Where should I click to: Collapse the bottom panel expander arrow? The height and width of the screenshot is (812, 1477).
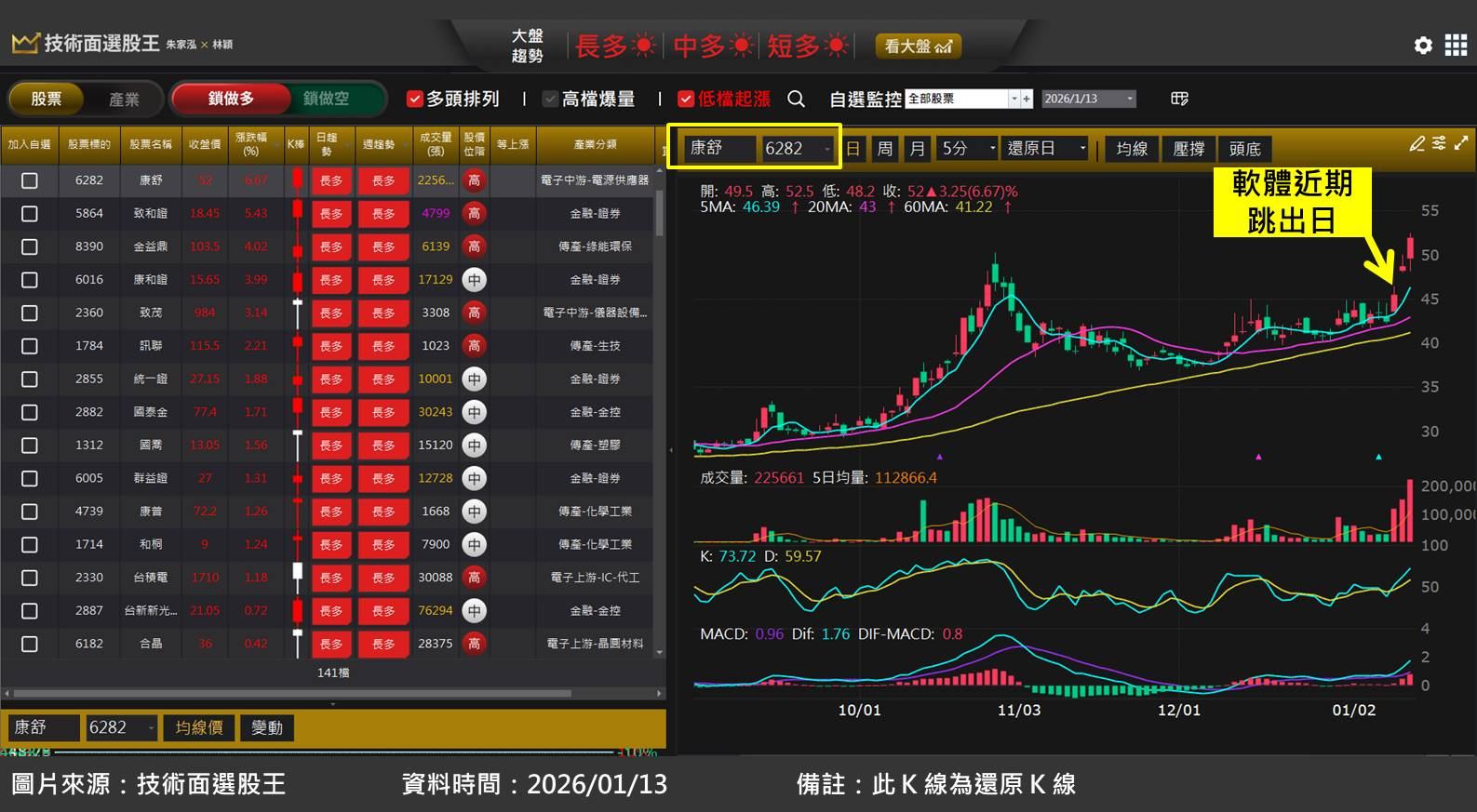333,704
